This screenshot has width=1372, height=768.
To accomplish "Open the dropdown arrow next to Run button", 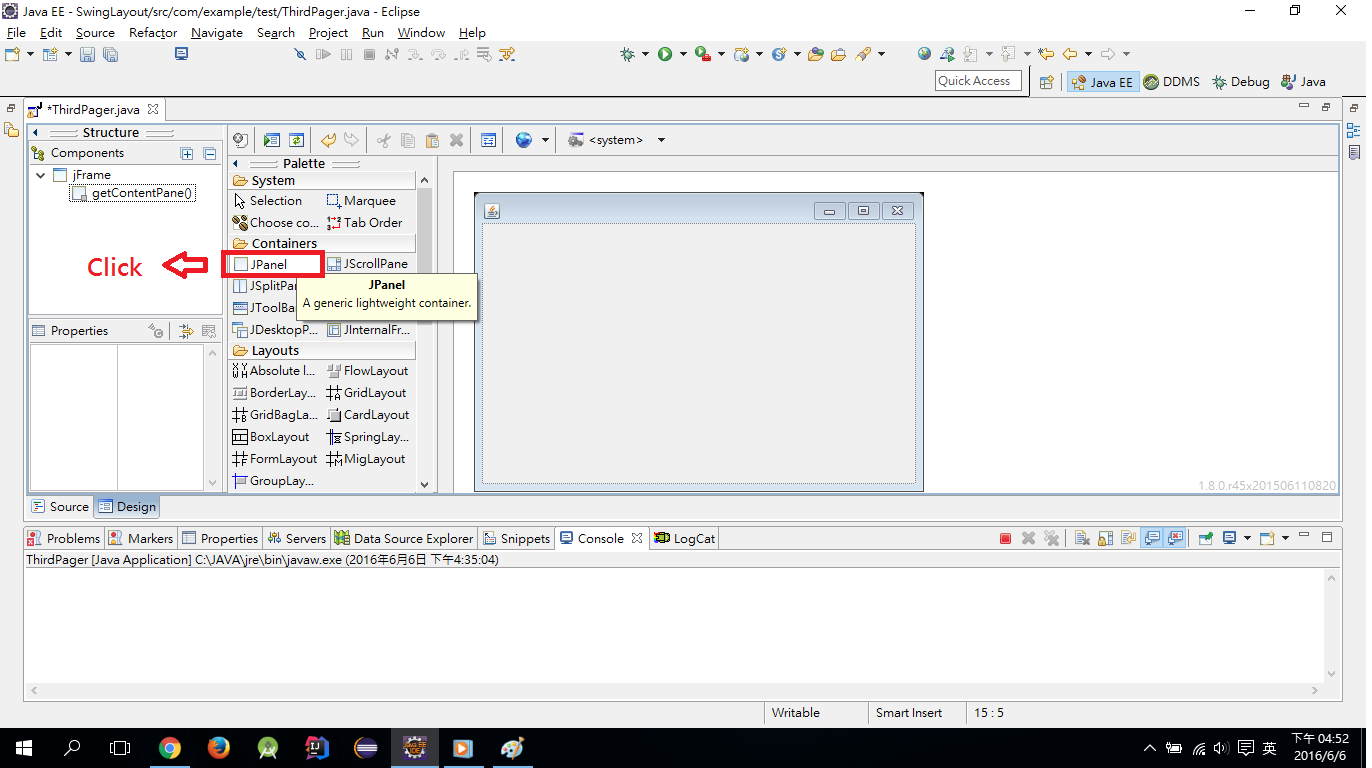I will pyautogui.click(x=683, y=54).
